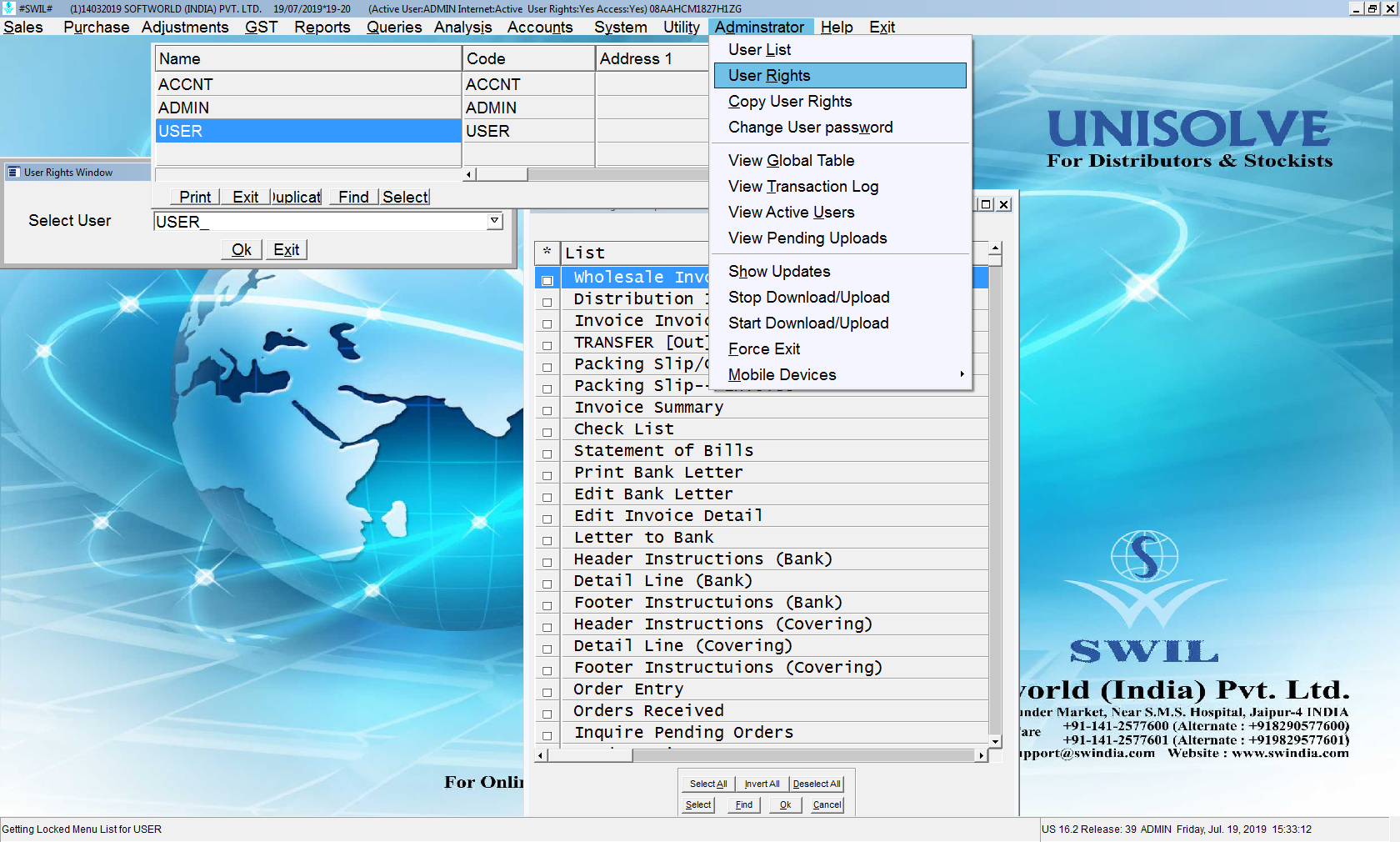This screenshot has height=842, width=1400.
Task: Select Header Instructions (Bank) row
Action: pos(775,559)
